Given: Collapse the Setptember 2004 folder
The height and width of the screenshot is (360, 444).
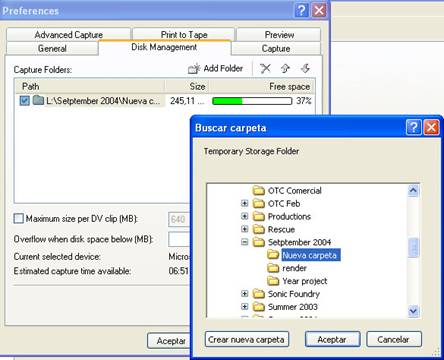Looking at the screenshot, I should click(x=245, y=242).
